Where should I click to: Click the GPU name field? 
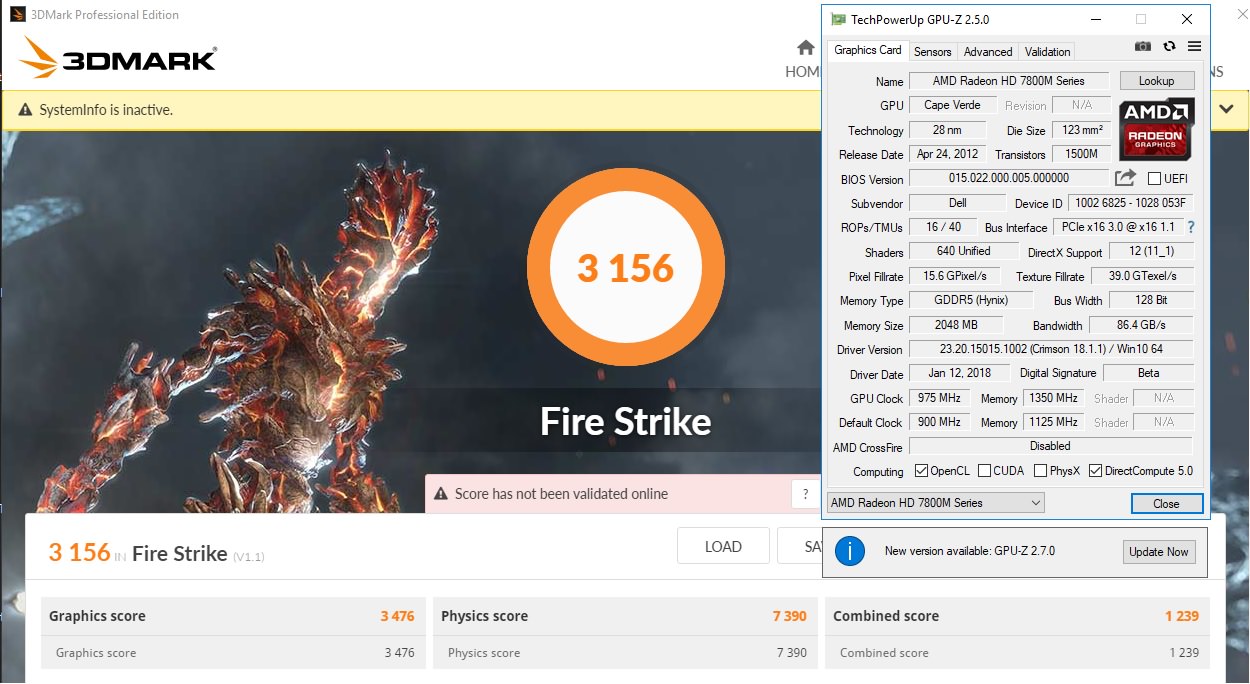pos(1009,81)
